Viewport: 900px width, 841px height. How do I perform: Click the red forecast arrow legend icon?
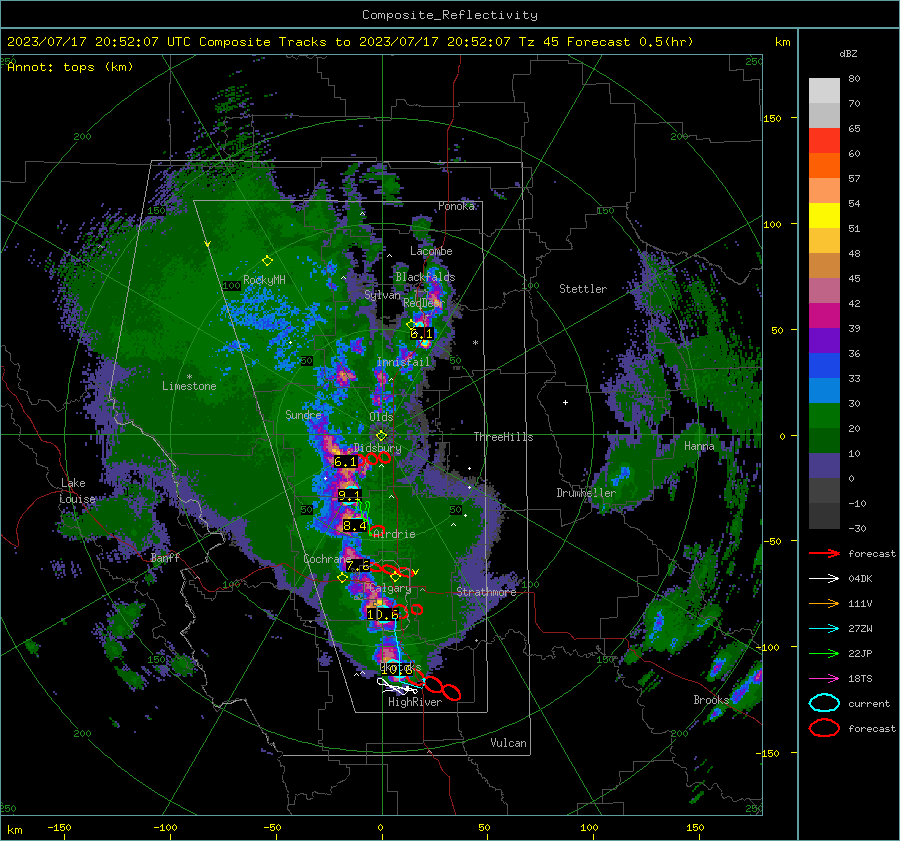[x=824, y=553]
